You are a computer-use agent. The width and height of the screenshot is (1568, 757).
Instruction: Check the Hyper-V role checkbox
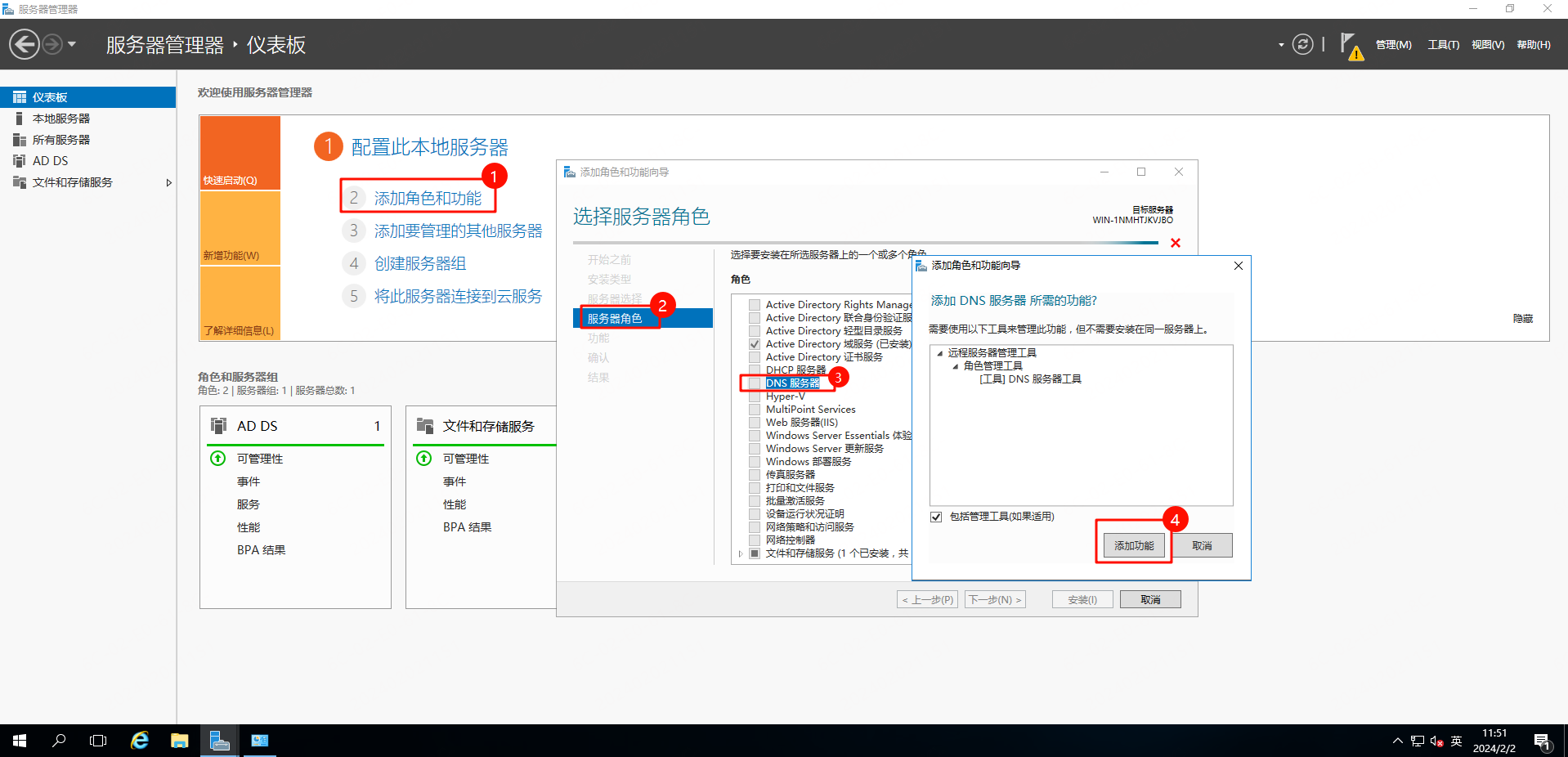[755, 396]
